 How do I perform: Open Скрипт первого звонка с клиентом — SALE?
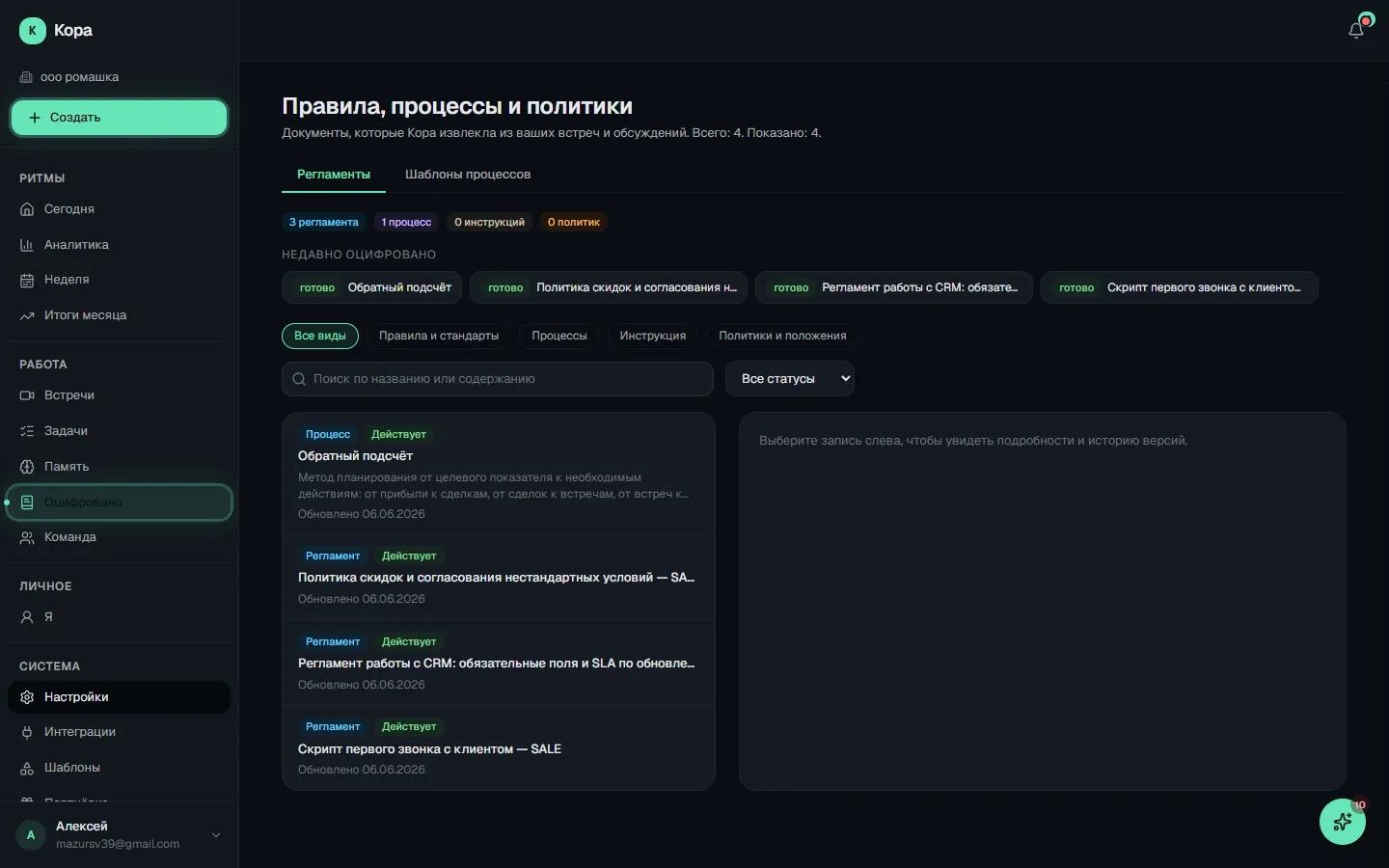[499, 747]
